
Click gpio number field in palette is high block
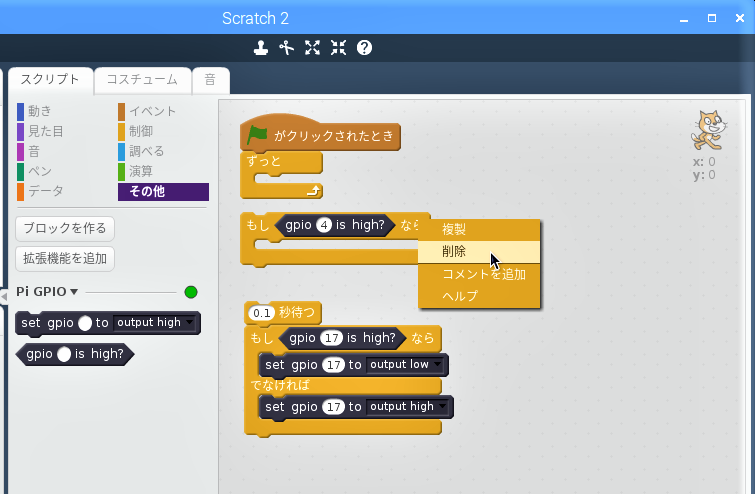[64, 354]
